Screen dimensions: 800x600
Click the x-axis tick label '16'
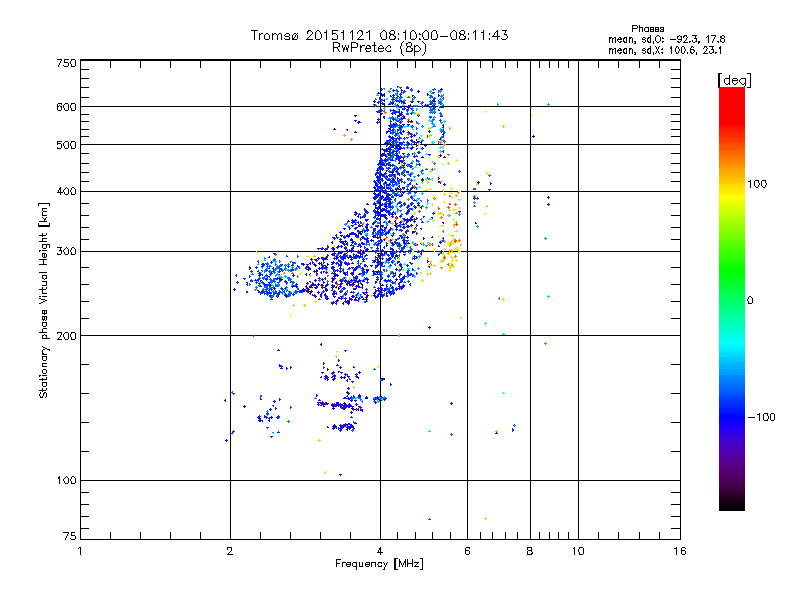point(680,551)
